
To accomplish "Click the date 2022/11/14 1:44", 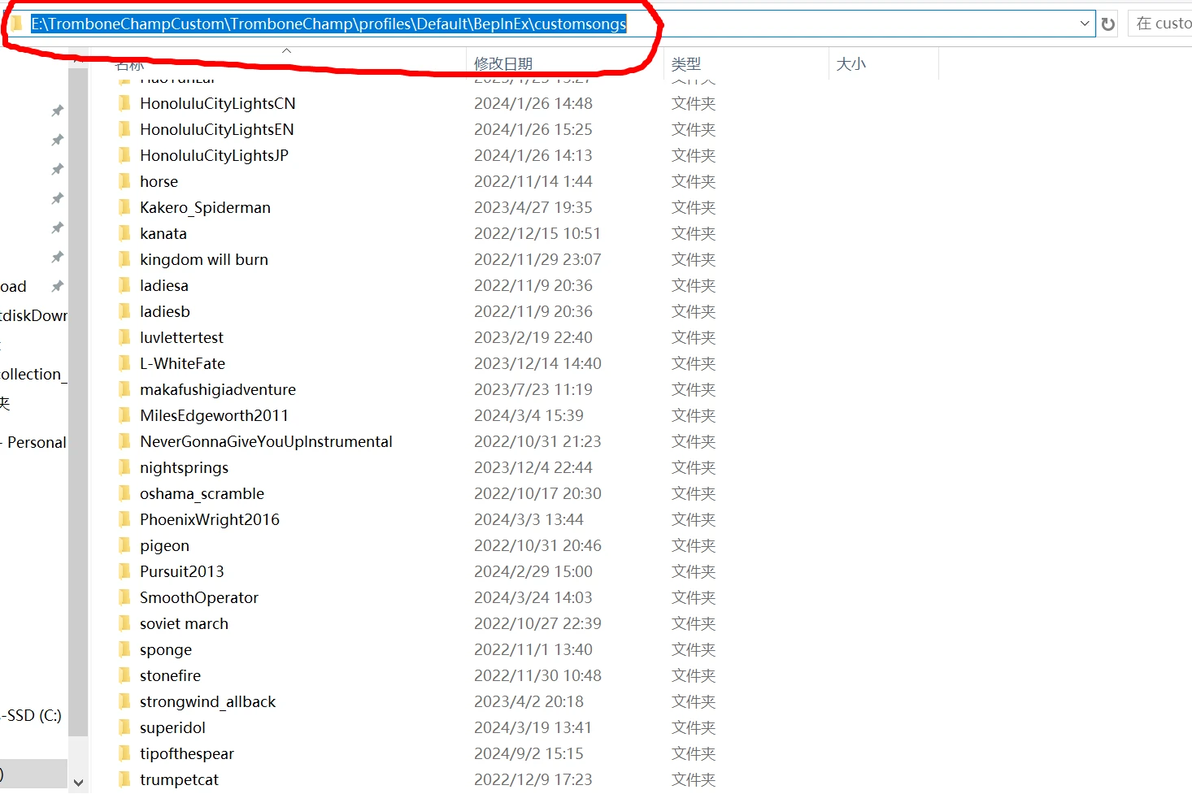I will [533, 182].
